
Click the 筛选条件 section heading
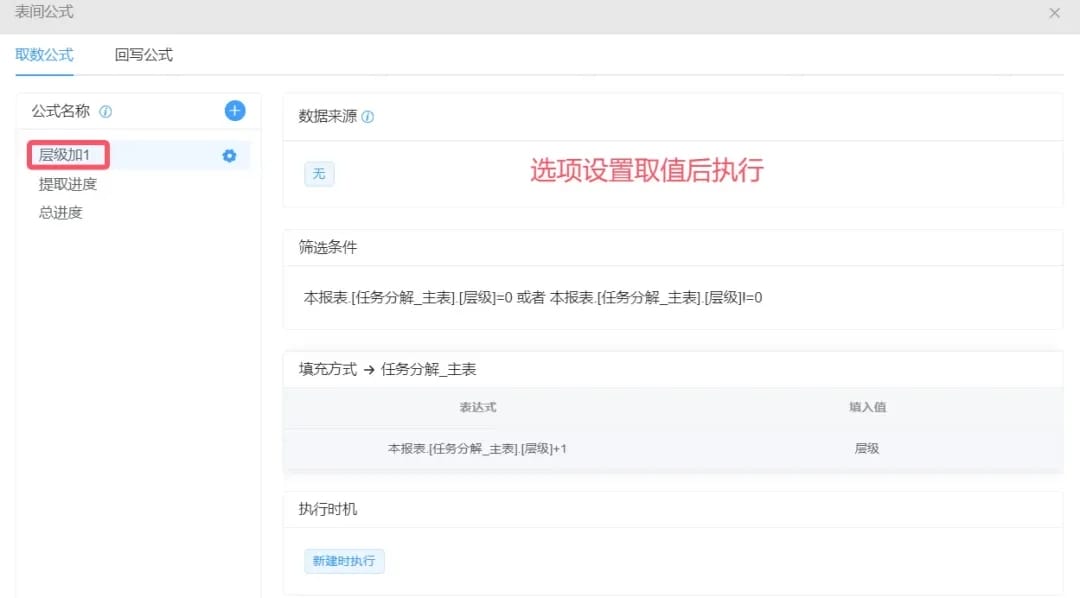coord(328,247)
